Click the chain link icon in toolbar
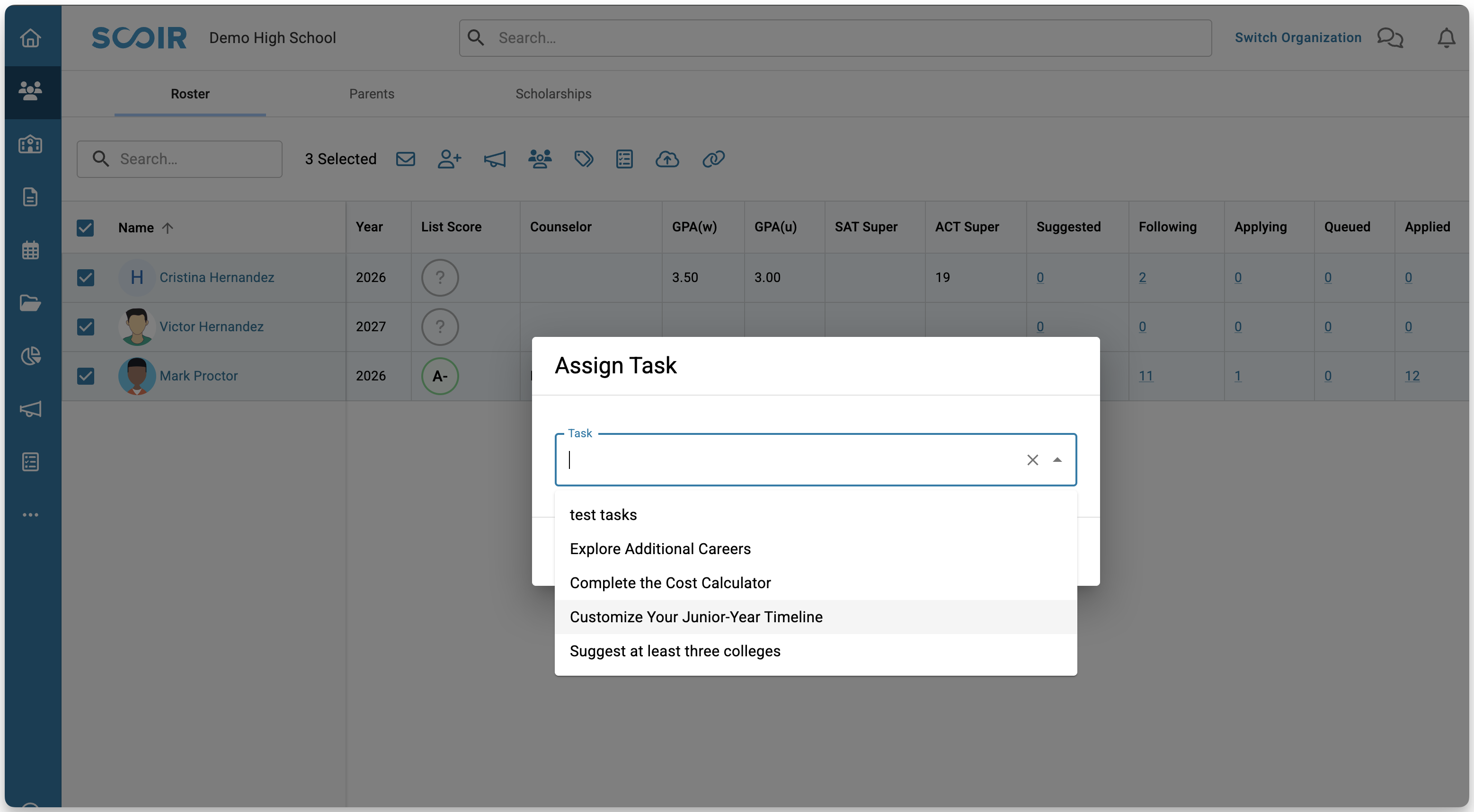The height and width of the screenshot is (812, 1474). 713,159
